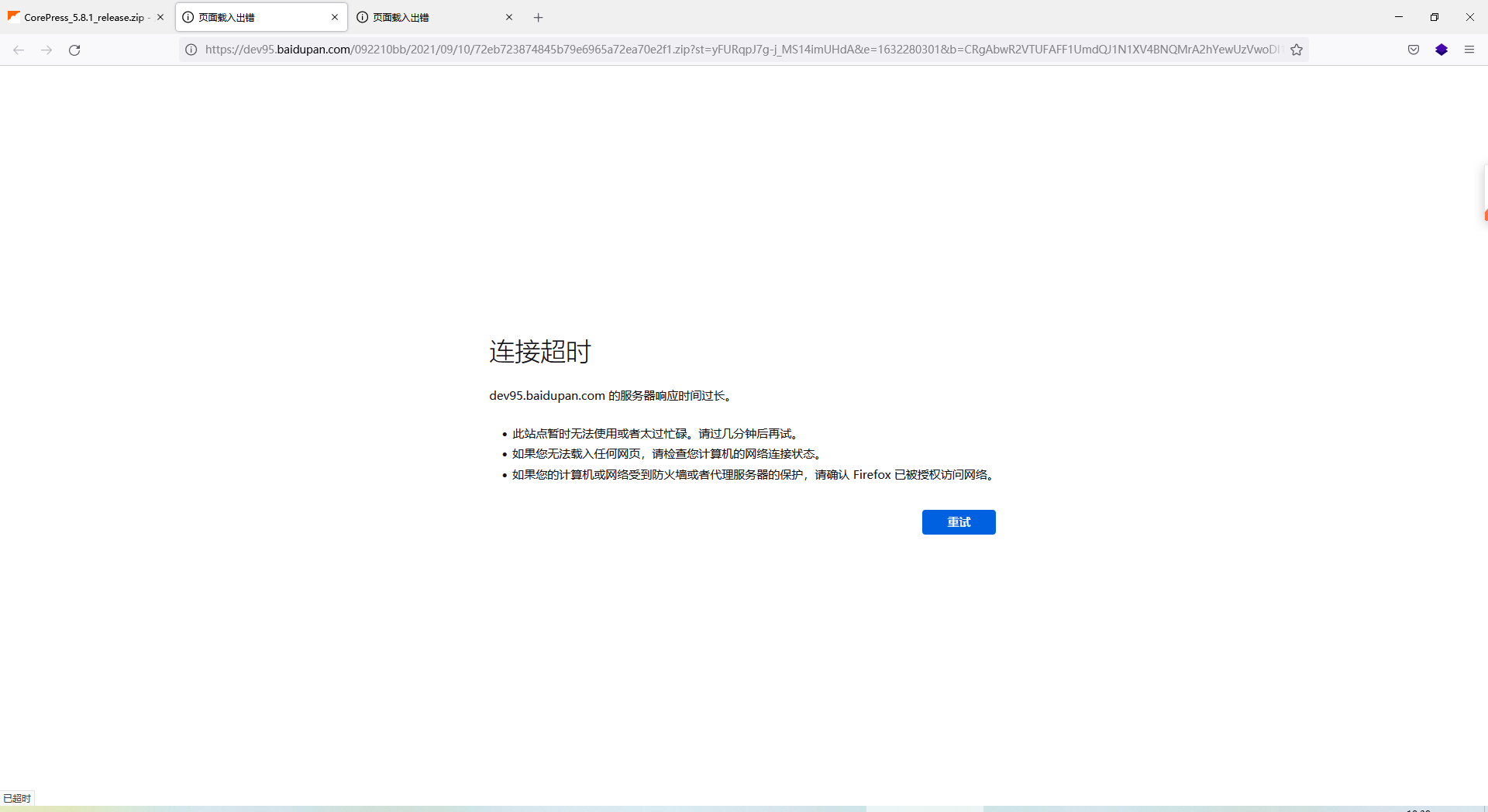Screen dimensions: 1488x812
Task: Close the Firefox window
Action: 1470,17
